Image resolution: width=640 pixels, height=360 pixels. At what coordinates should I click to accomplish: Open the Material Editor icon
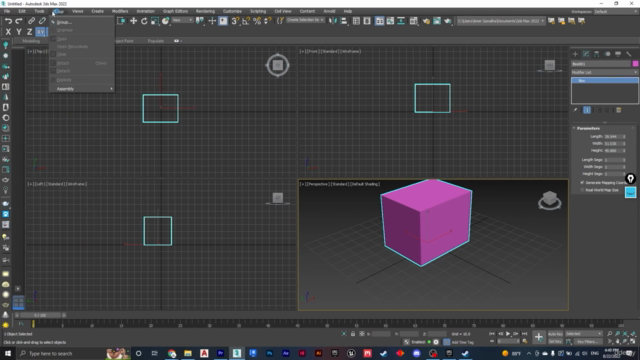pyautogui.click(x=414, y=21)
